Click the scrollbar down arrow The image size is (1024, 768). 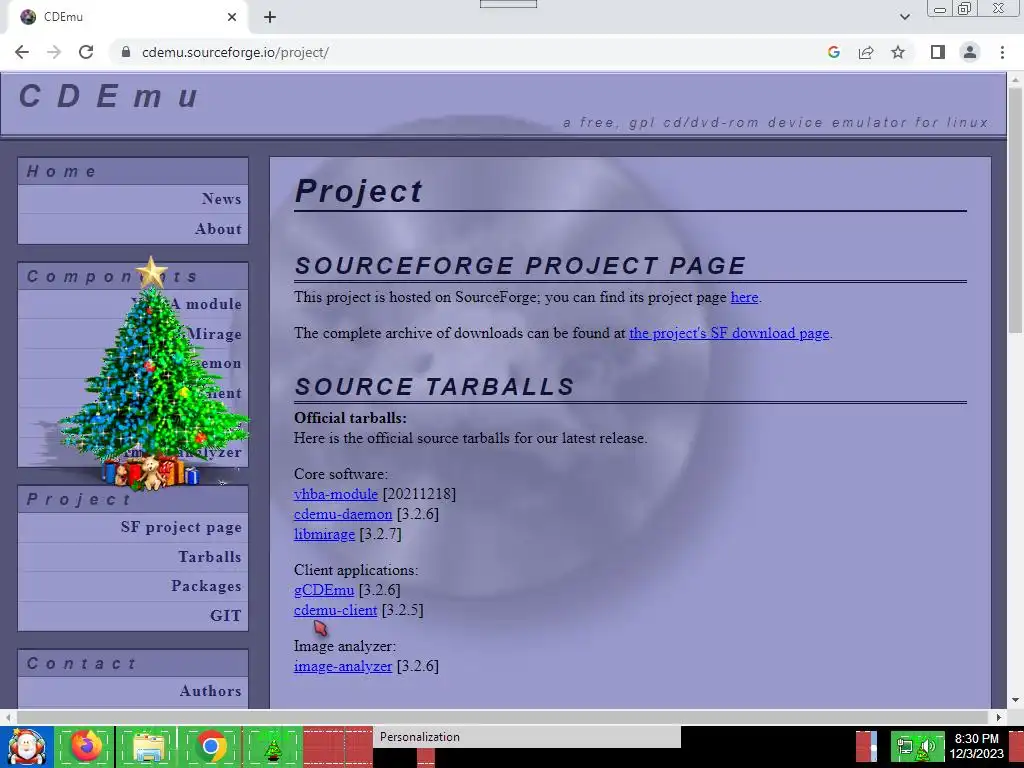[x=1015, y=700]
